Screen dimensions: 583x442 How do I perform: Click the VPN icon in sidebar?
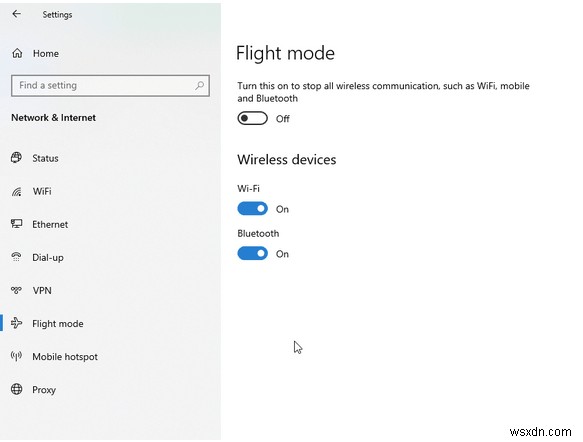(16, 290)
